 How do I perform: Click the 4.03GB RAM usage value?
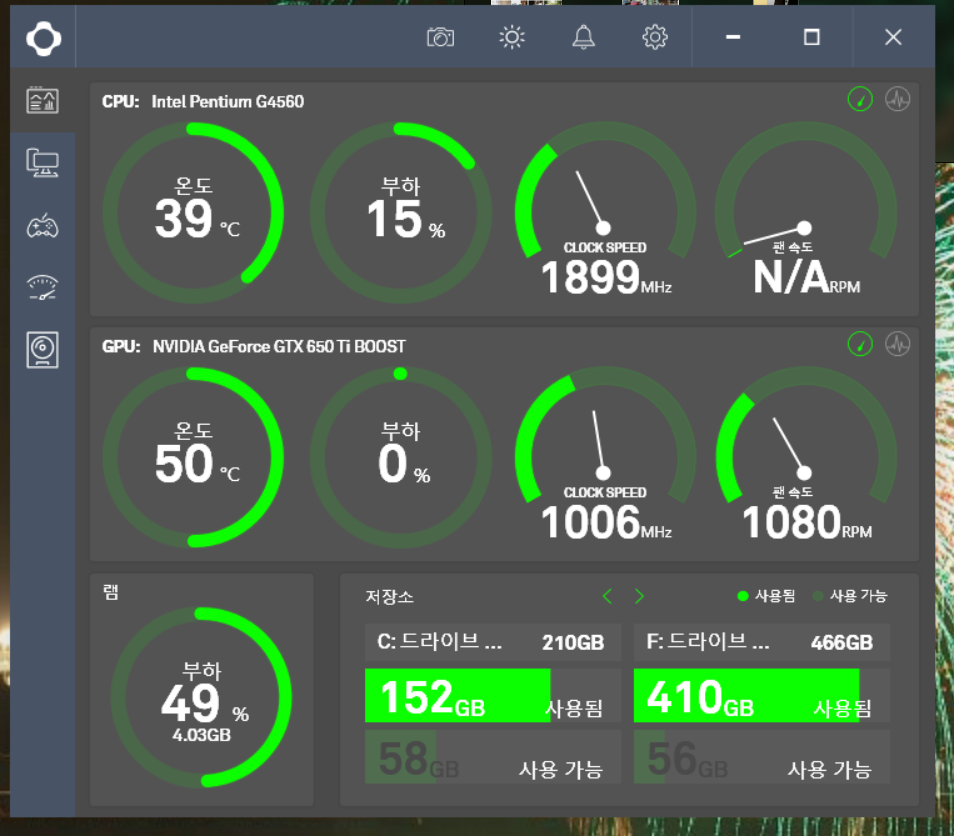201,735
